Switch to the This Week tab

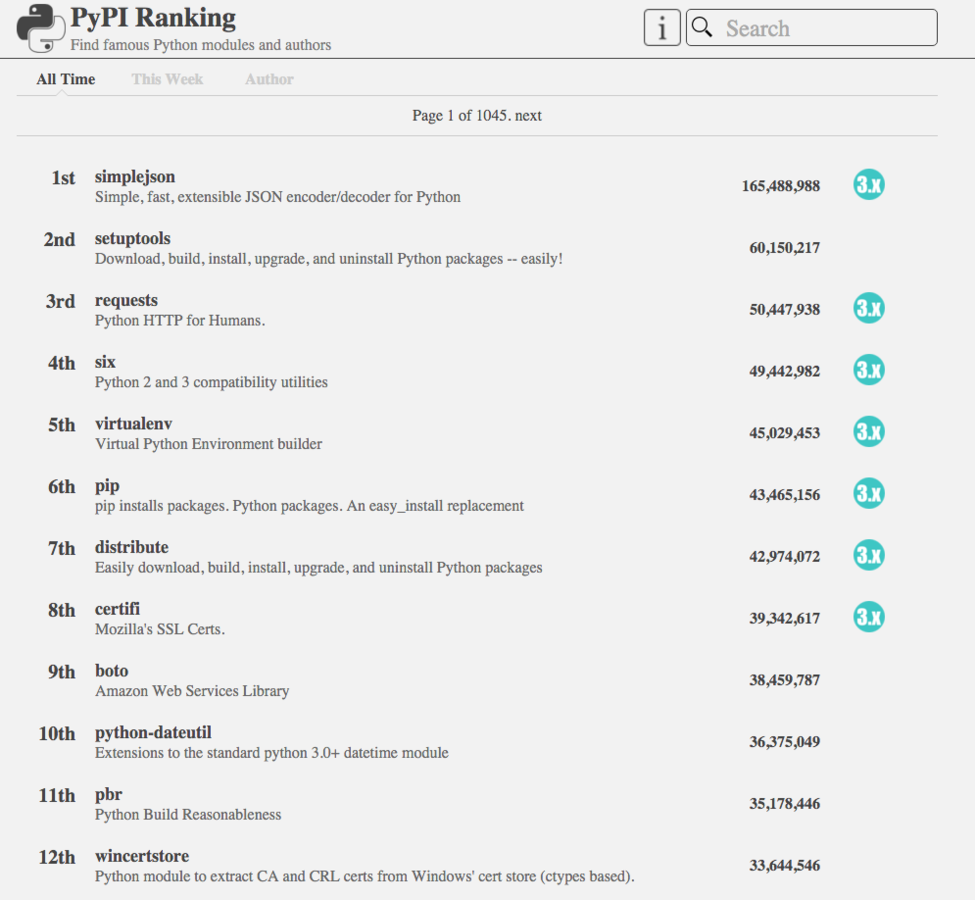167,79
